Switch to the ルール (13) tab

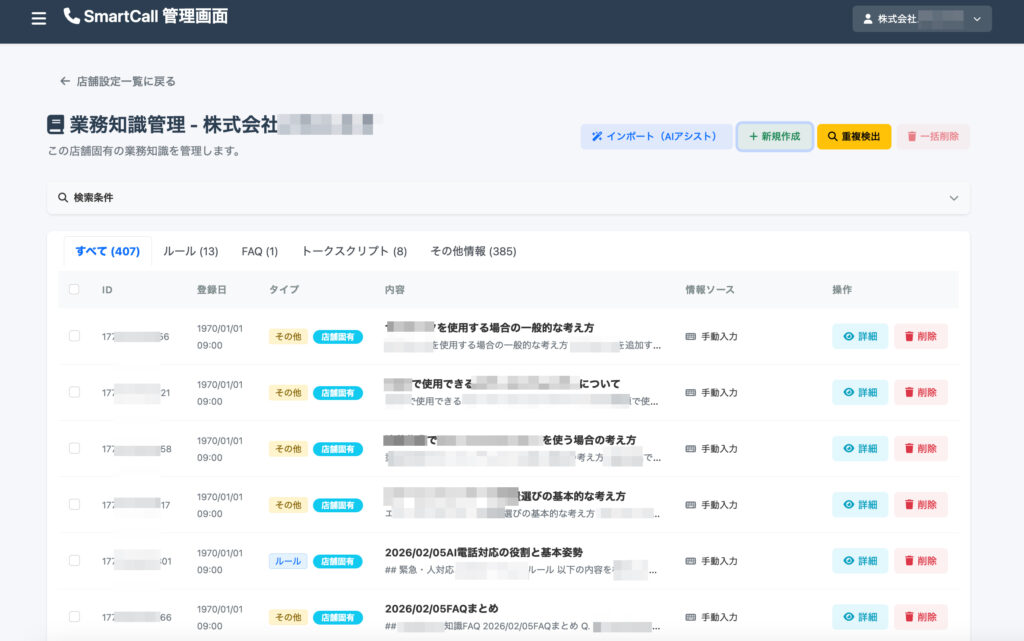190,252
